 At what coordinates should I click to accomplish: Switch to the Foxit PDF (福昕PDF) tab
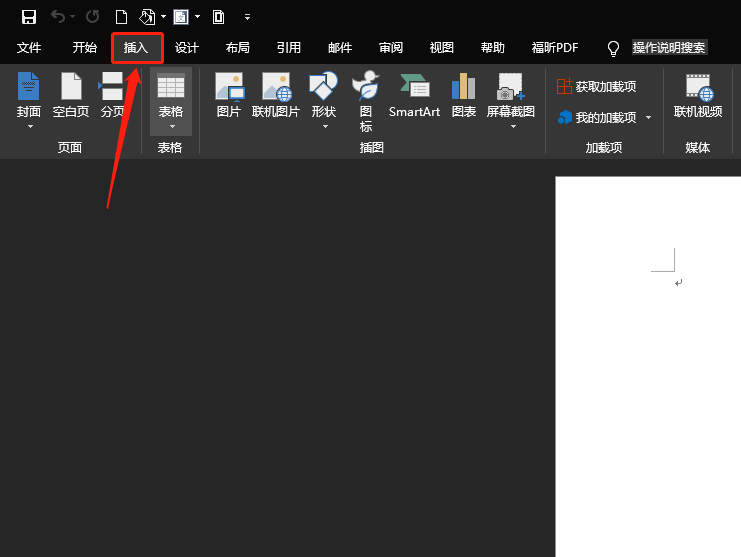point(556,48)
